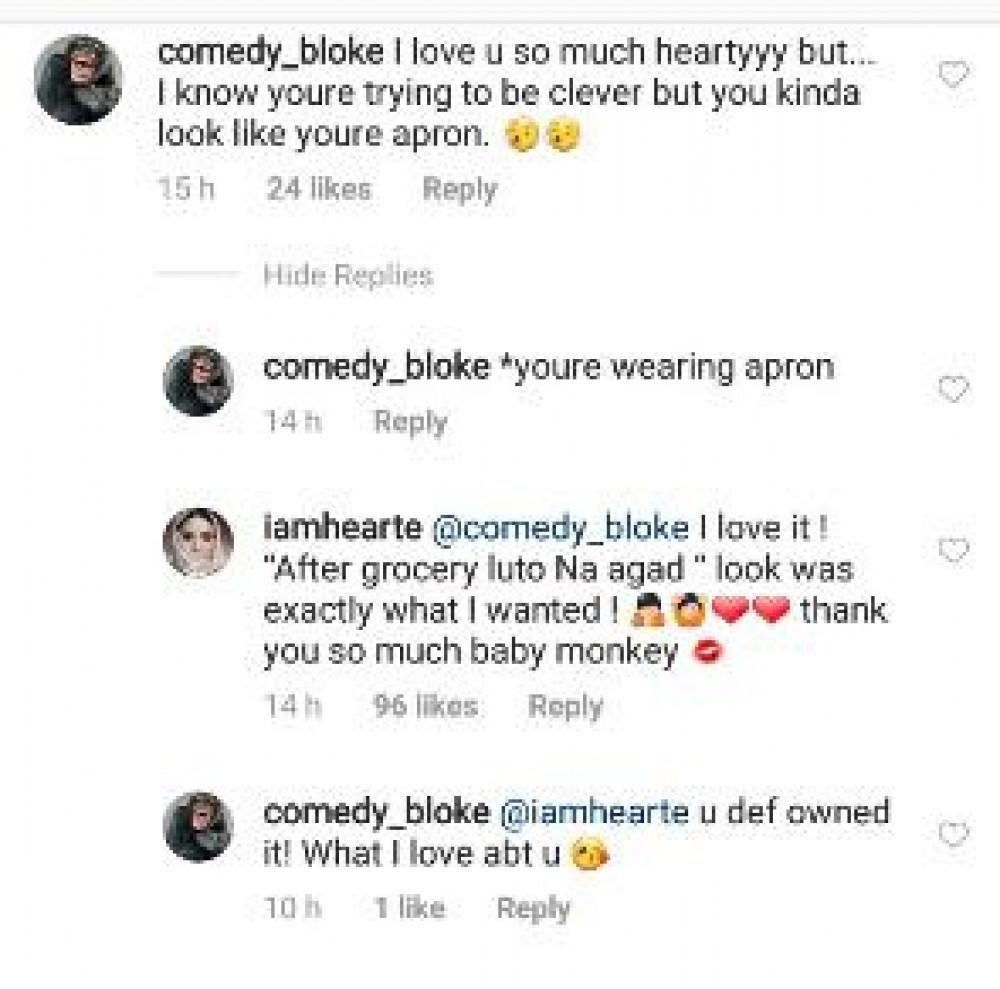1000x989 pixels.
Task: Open comedy_bloke avatar beside "youre wearing apron"
Action: tap(198, 381)
